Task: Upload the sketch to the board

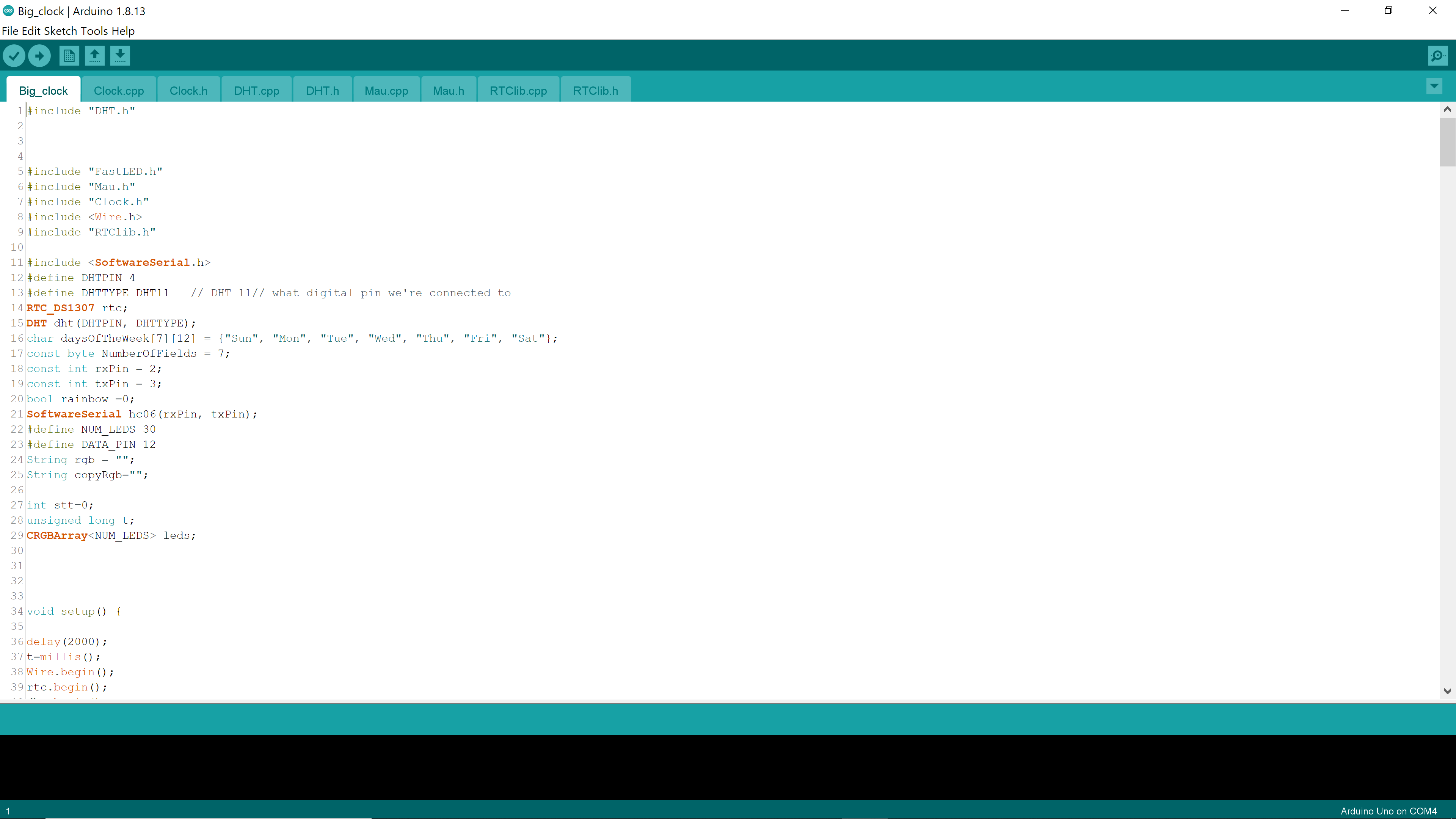Action: tap(39, 55)
